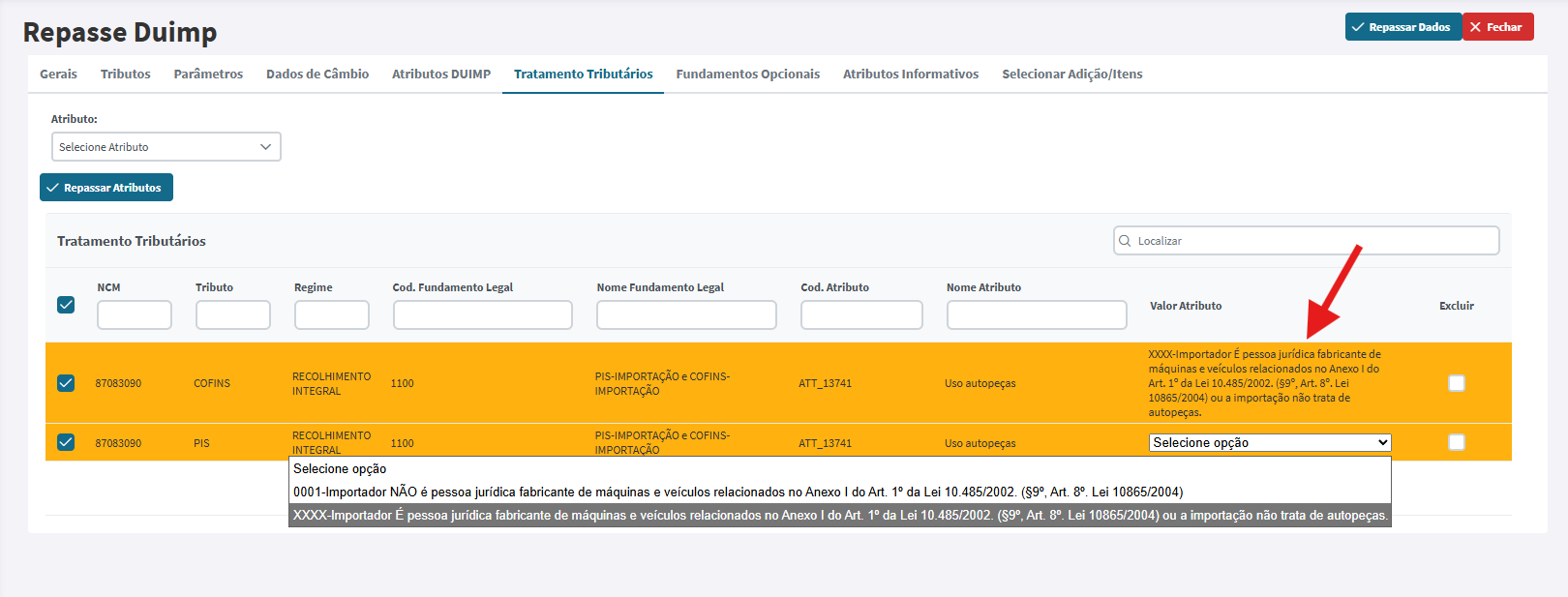This screenshot has height=597, width=1568.
Task: Go to Dados de Câmbio tab
Action: [317, 74]
